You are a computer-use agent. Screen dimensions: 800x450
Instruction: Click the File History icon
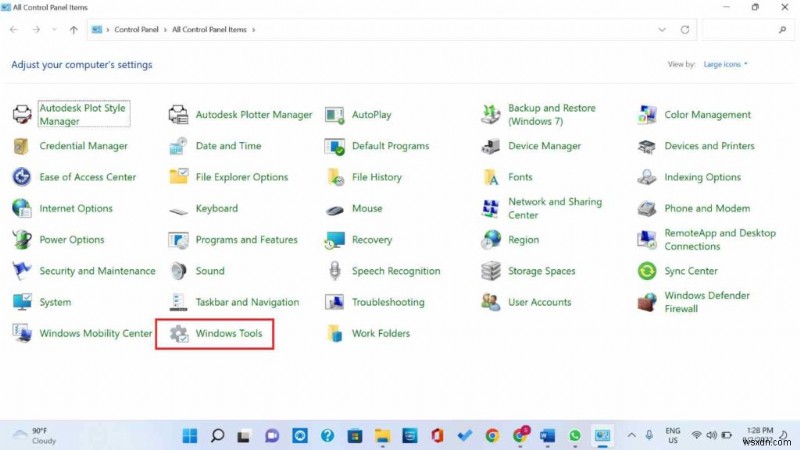click(x=334, y=177)
